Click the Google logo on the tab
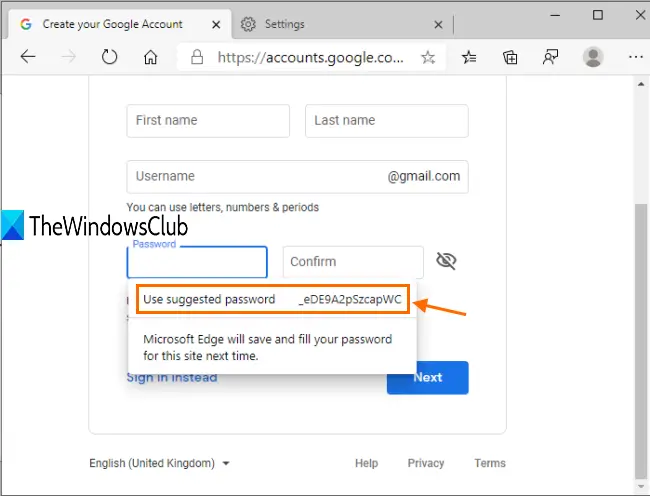650x496 pixels. [x=26, y=24]
